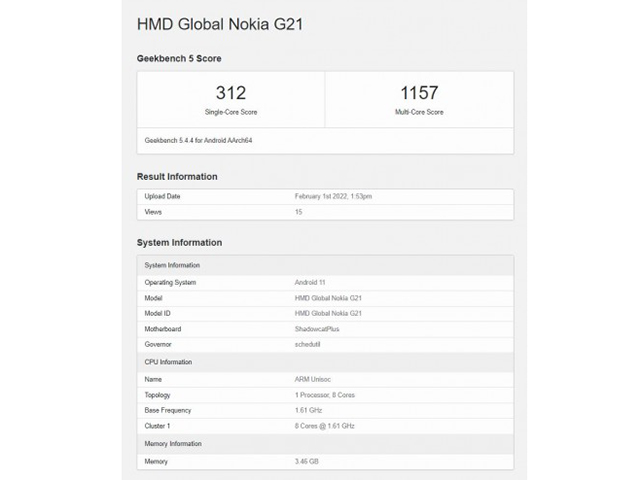Click the Views count 15

tap(298, 212)
